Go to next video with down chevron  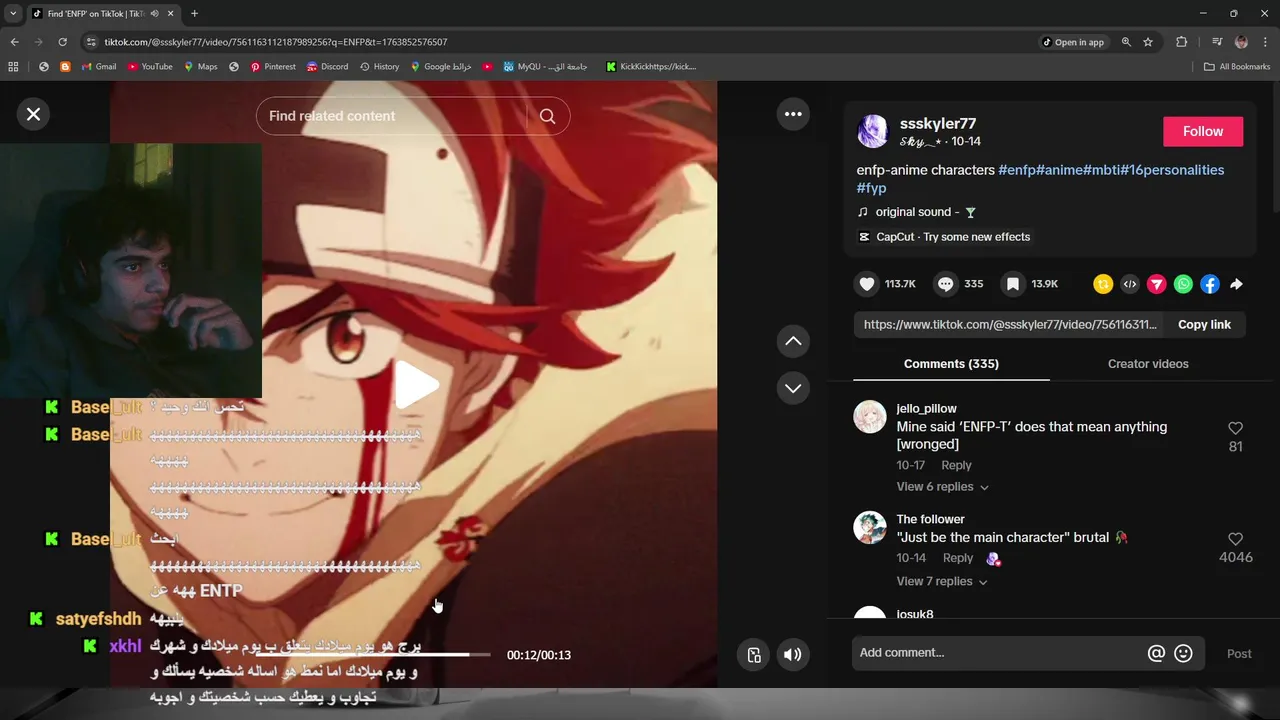click(793, 388)
